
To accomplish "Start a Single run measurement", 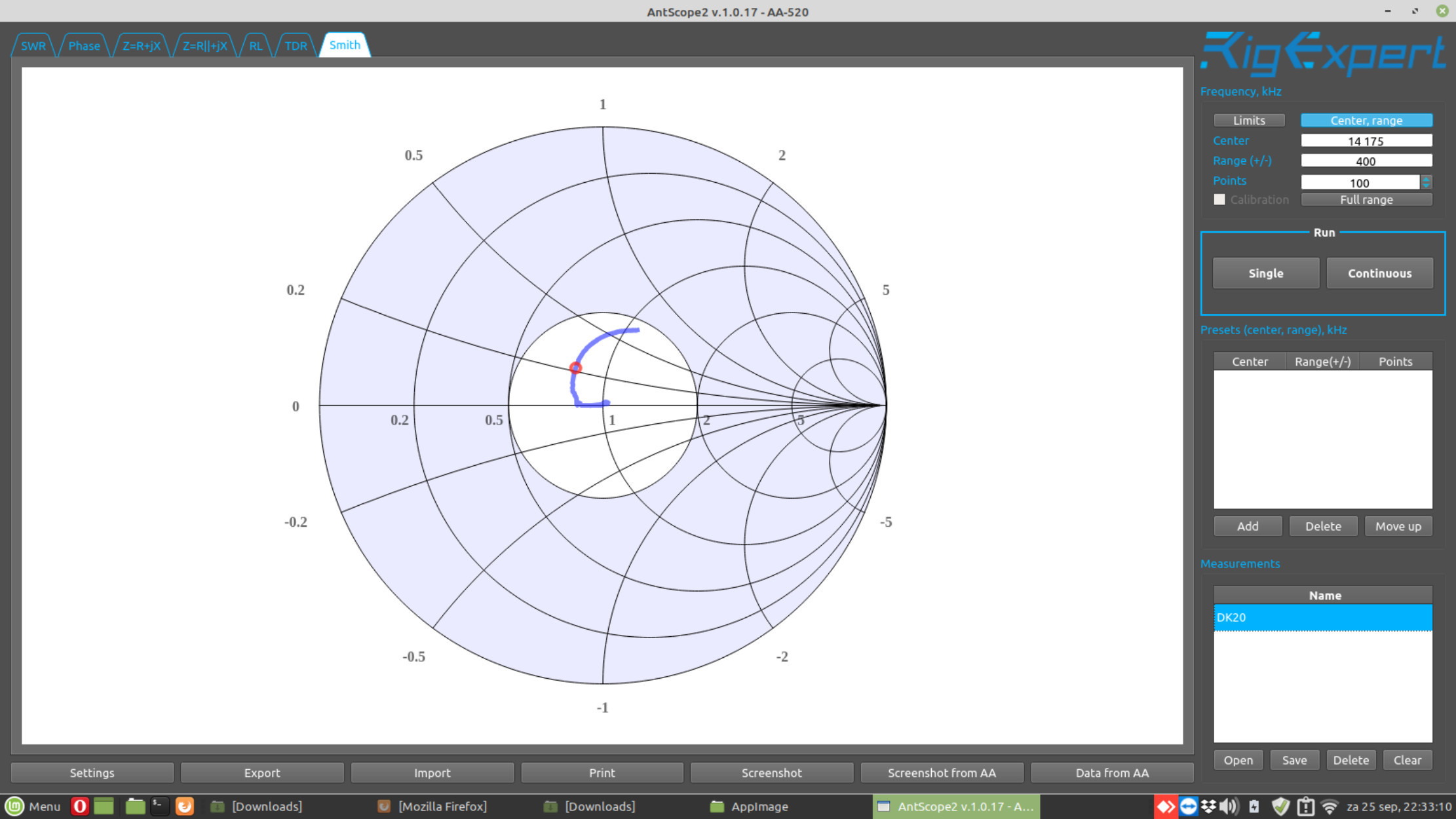I will (1265, 273).
